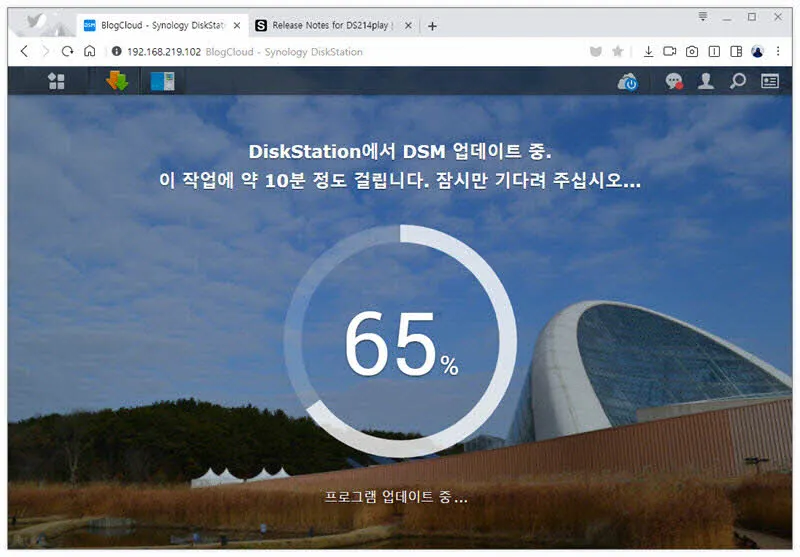800x557 pixels.
Task: Expand the tab list dropdown in title bar
Action: 703,16
